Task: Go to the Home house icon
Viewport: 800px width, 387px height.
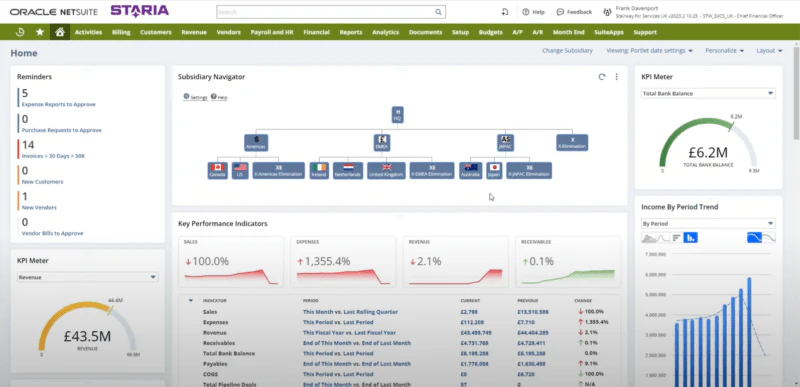Action: point(60,32)
